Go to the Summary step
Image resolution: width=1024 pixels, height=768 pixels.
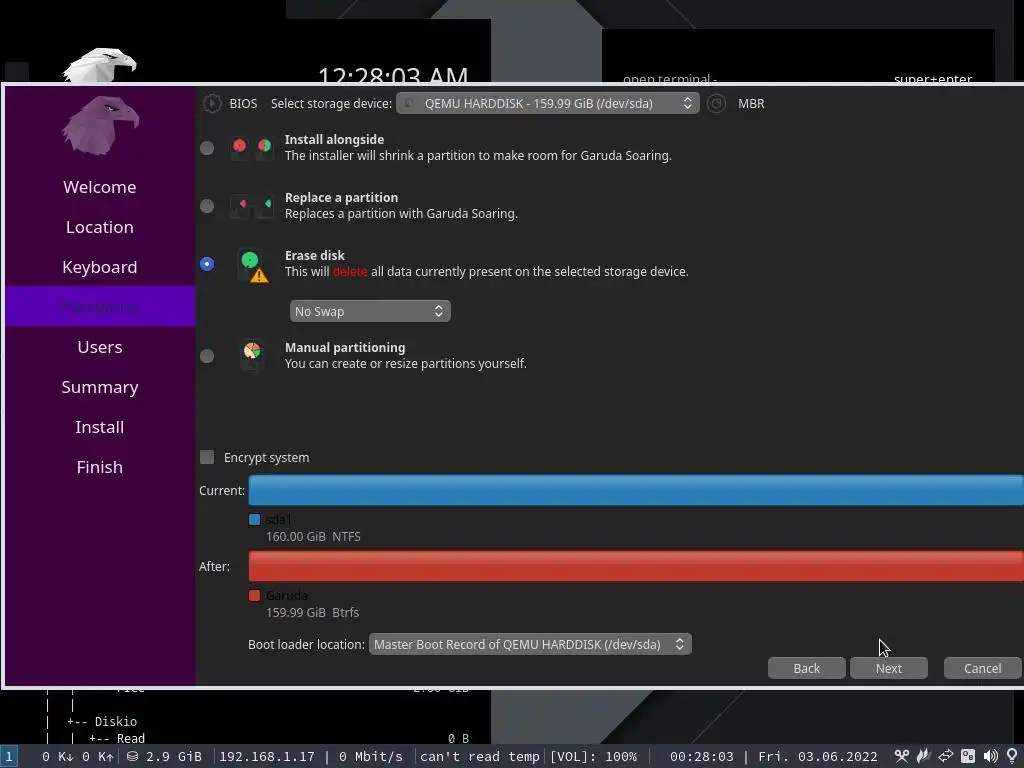(100, 387)
